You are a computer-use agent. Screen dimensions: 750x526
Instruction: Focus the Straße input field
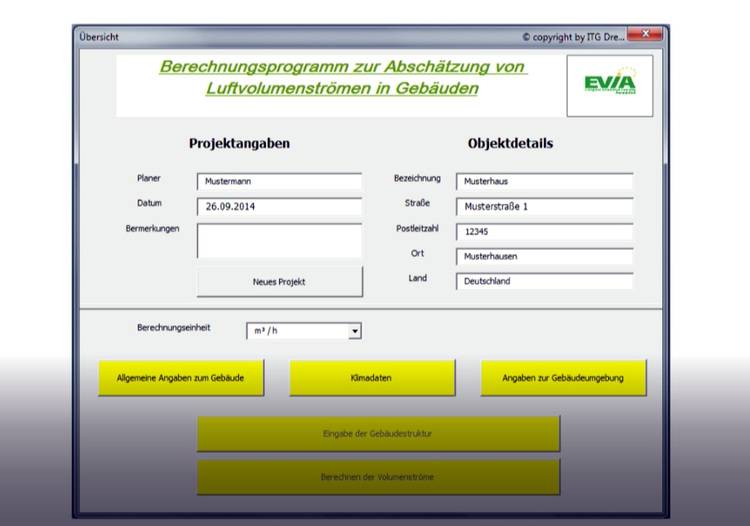[544, 207]
